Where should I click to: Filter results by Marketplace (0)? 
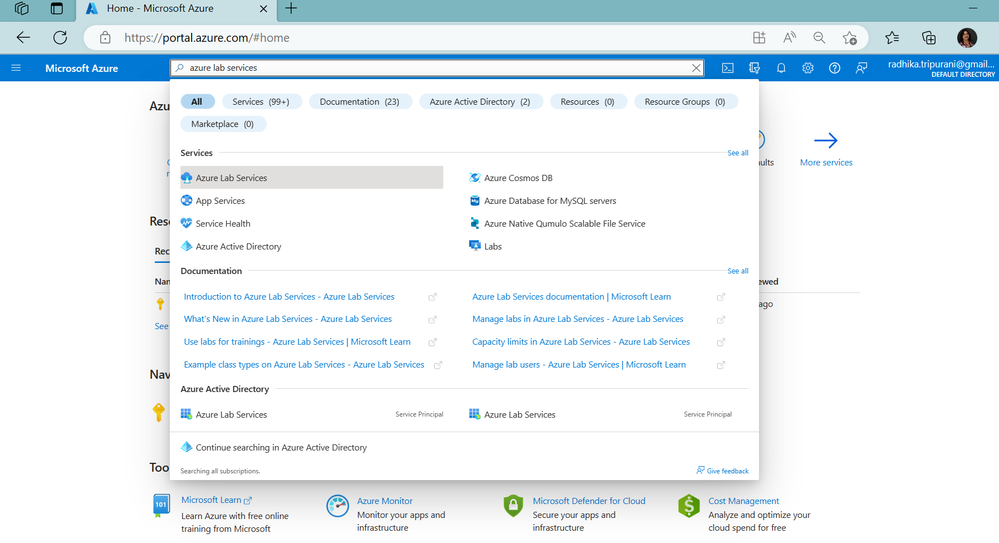(222, 124)
